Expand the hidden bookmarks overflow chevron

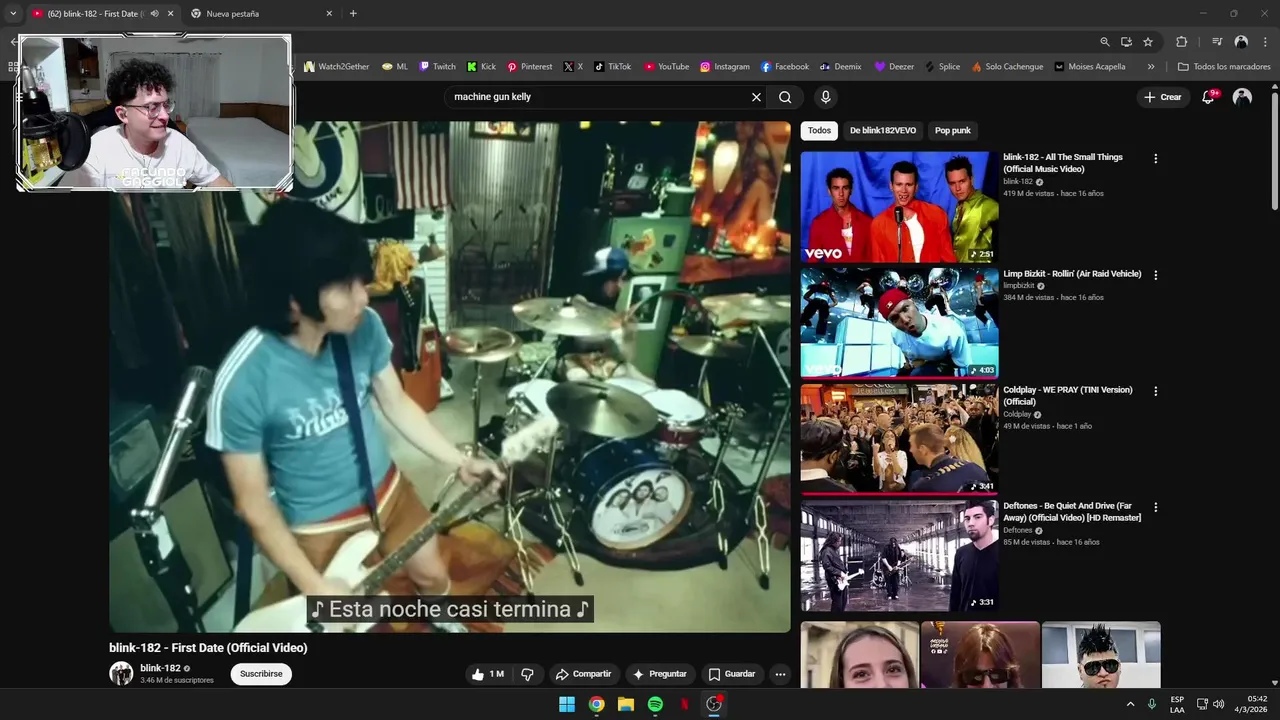click(1151, 67)
